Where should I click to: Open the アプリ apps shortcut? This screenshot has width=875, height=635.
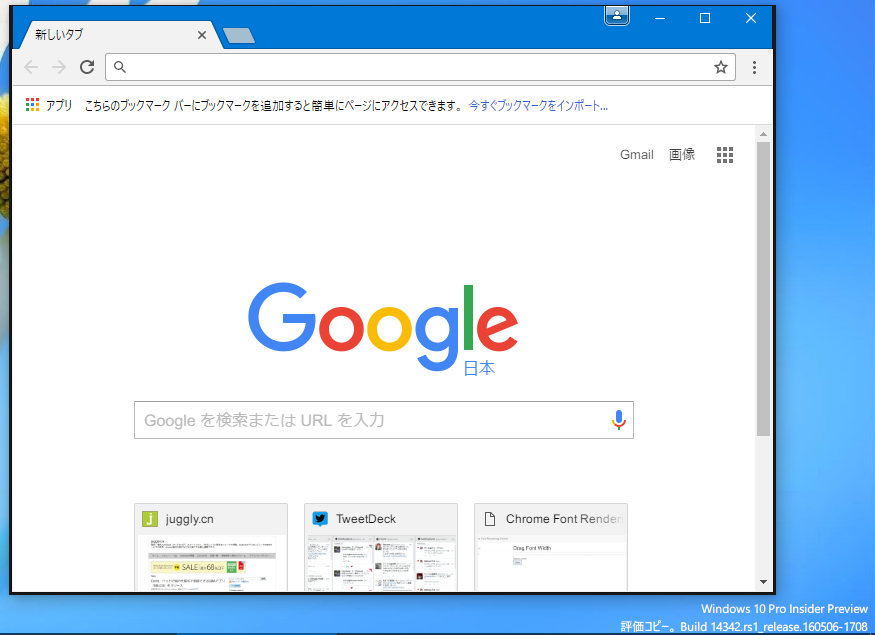[49, 105]
